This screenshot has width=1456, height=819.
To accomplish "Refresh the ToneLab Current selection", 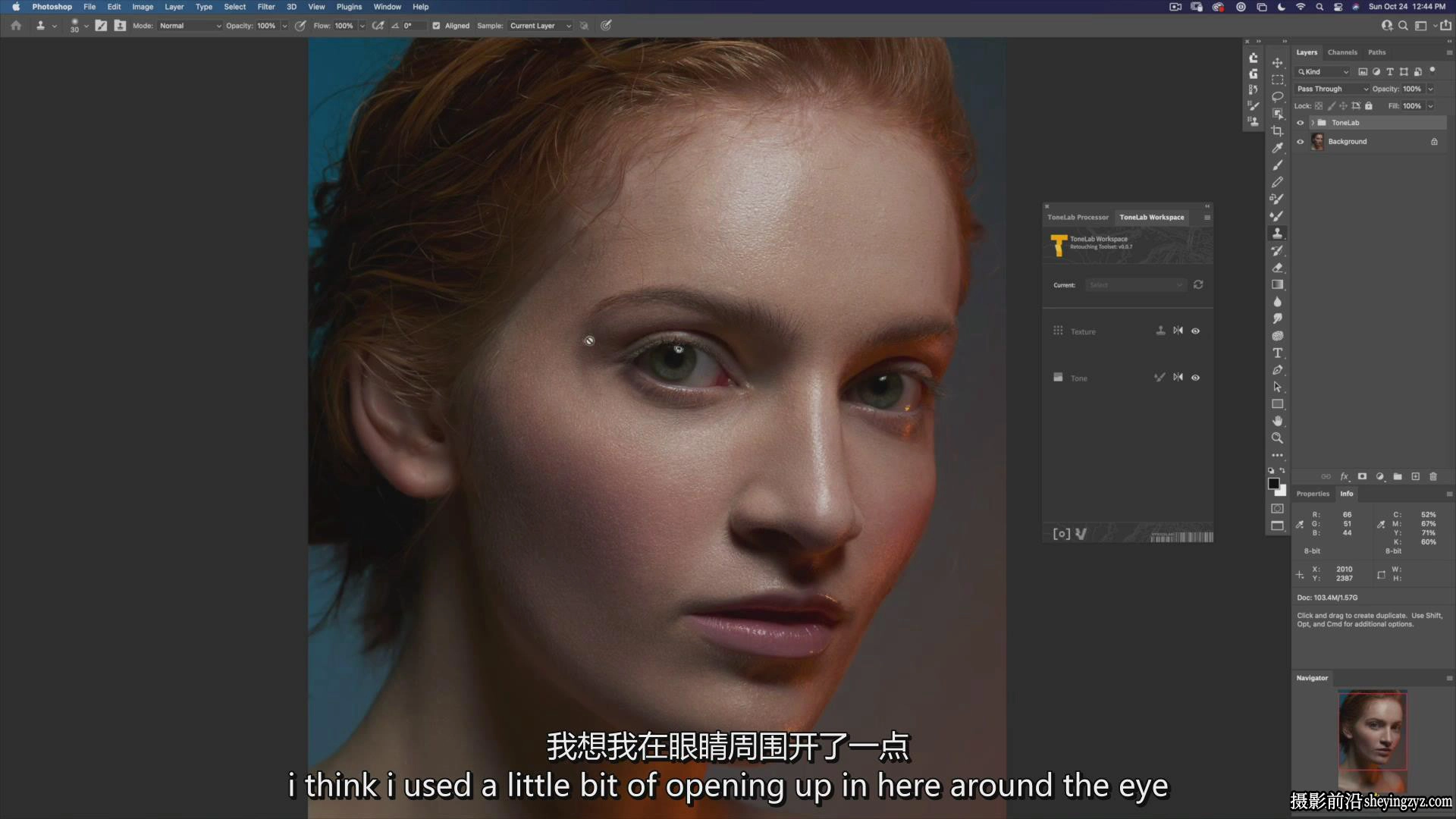I will tap(1198, 284).
